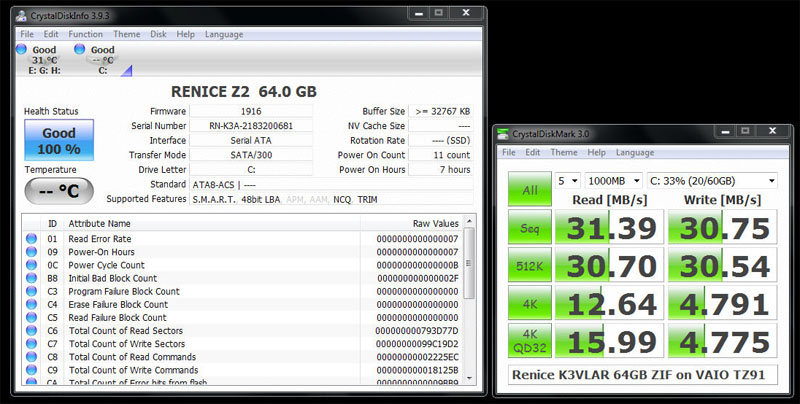The image size is (800, 404).
Task: Click 4K QD32 write result 4.775
Action: point(723,340)
